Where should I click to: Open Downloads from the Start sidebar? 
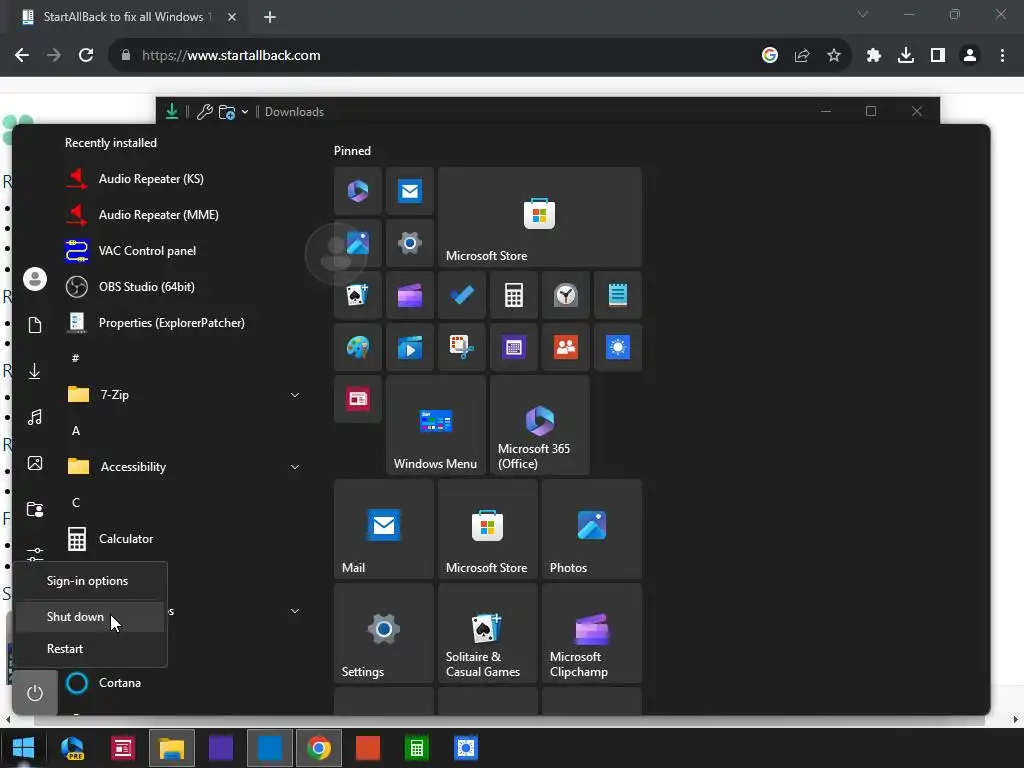pos(35,371)
